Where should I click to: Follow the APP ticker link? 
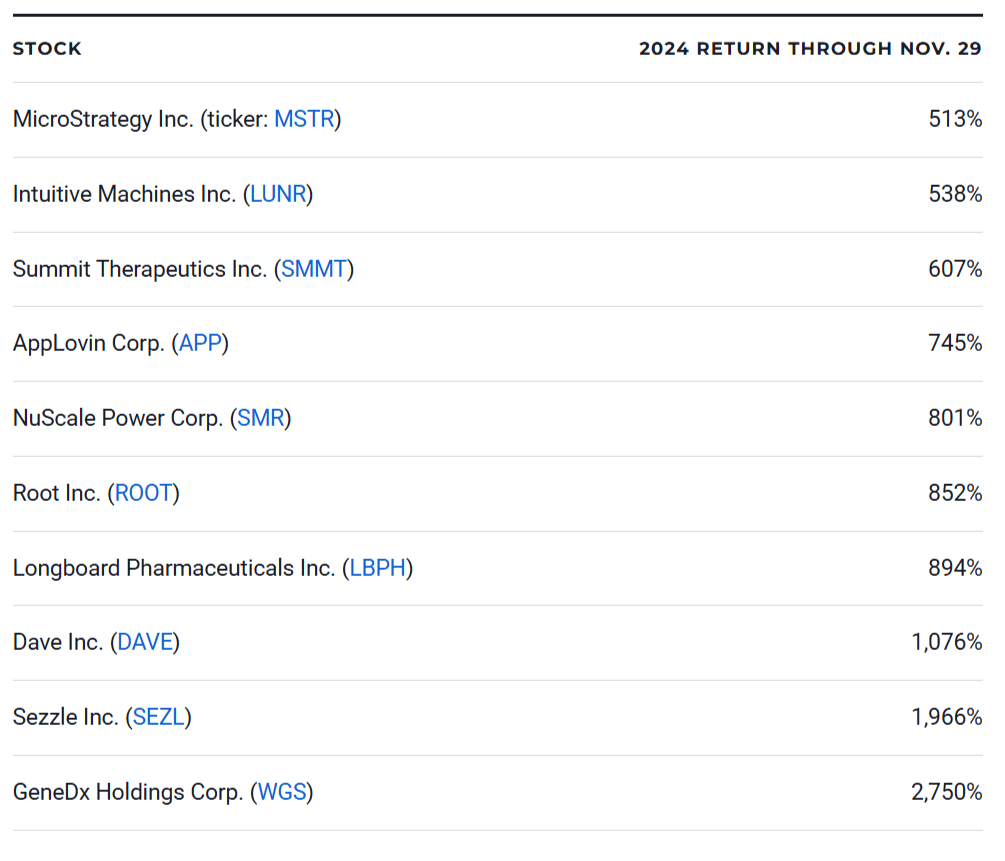(200, 344)
